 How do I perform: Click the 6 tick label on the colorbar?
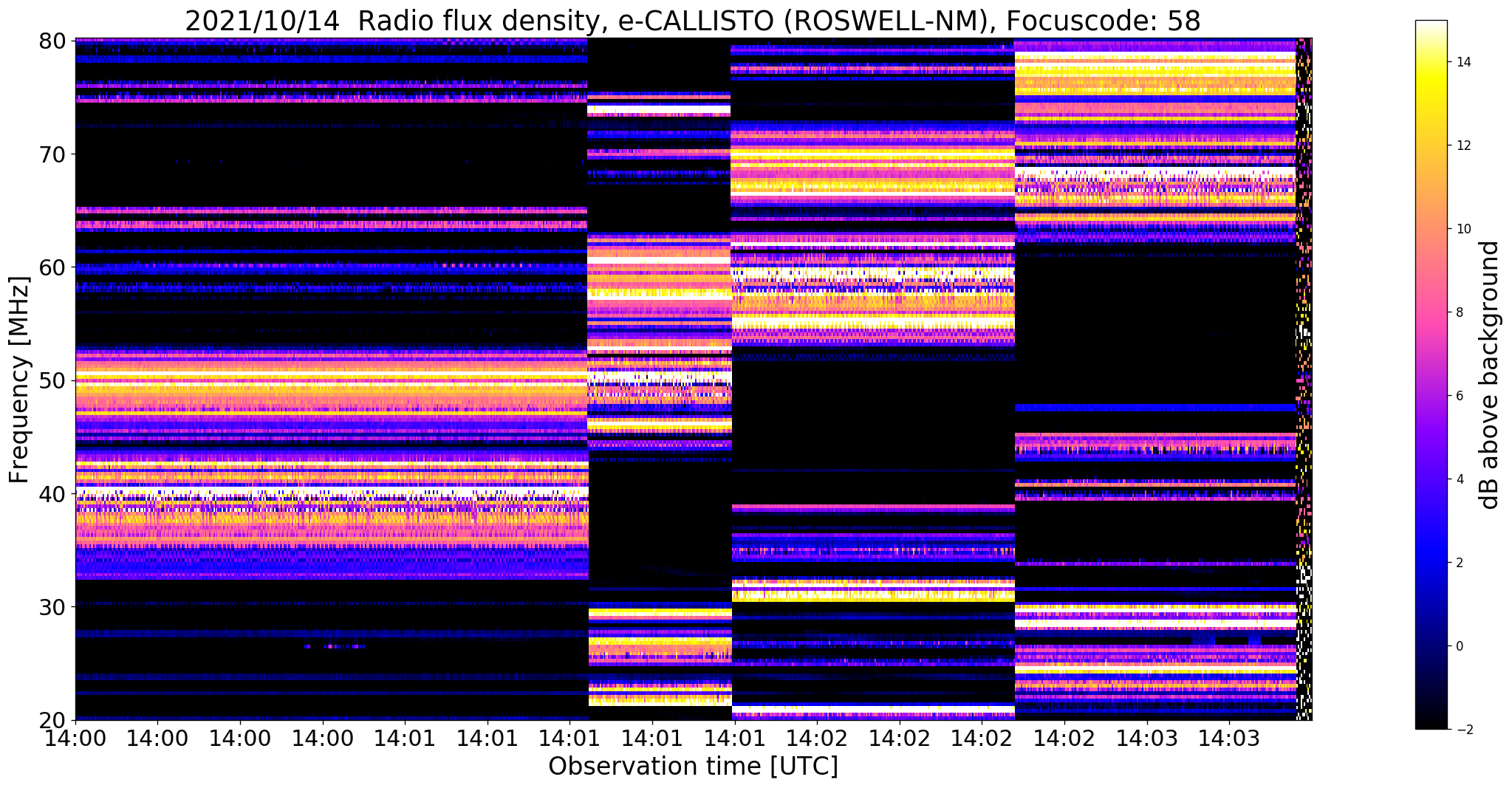pos(1458,396)
